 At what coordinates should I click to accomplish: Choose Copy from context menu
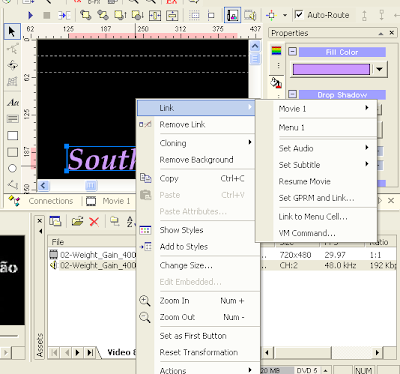tap(197, 179)
